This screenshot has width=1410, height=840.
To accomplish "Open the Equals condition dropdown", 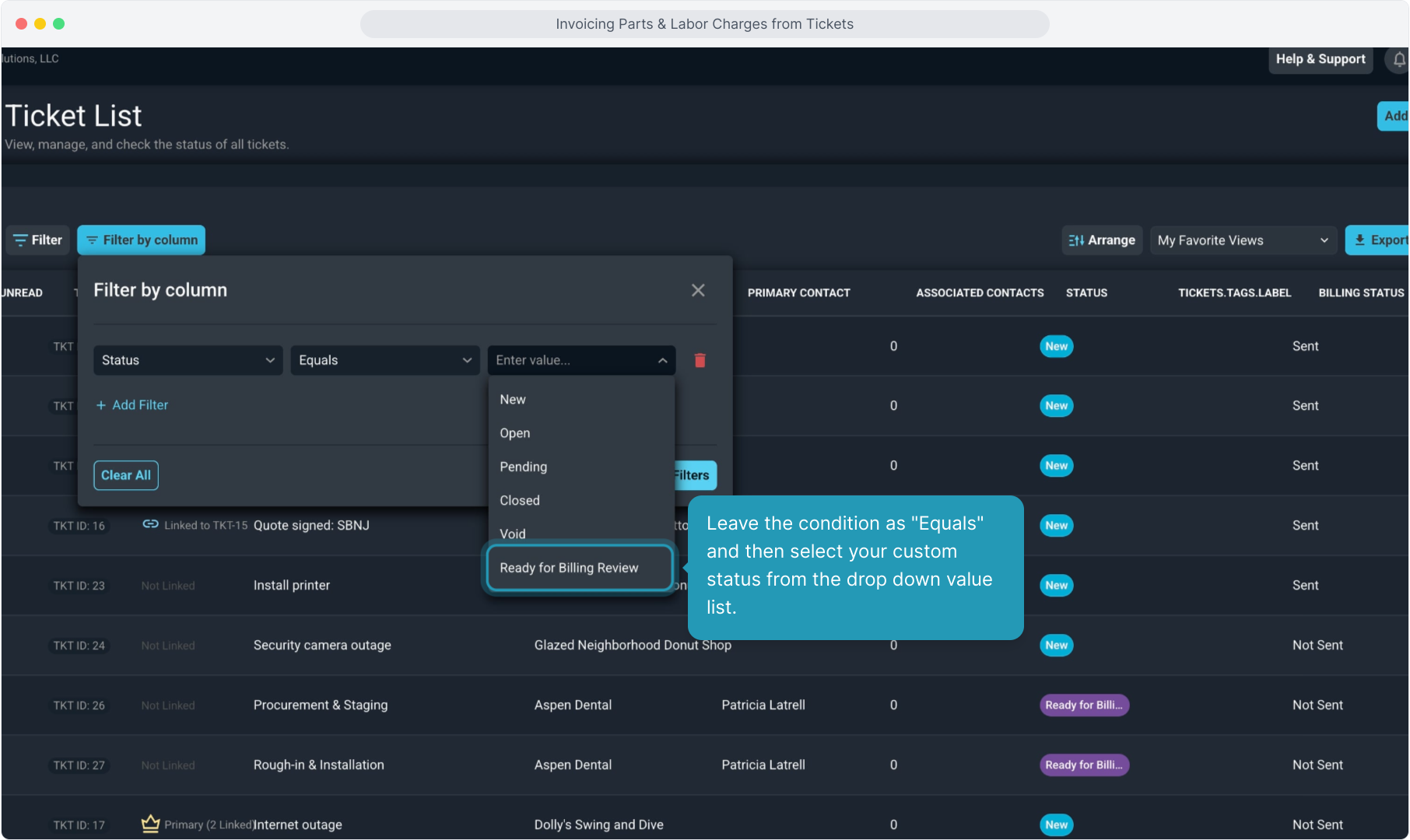I will [384, 360].
